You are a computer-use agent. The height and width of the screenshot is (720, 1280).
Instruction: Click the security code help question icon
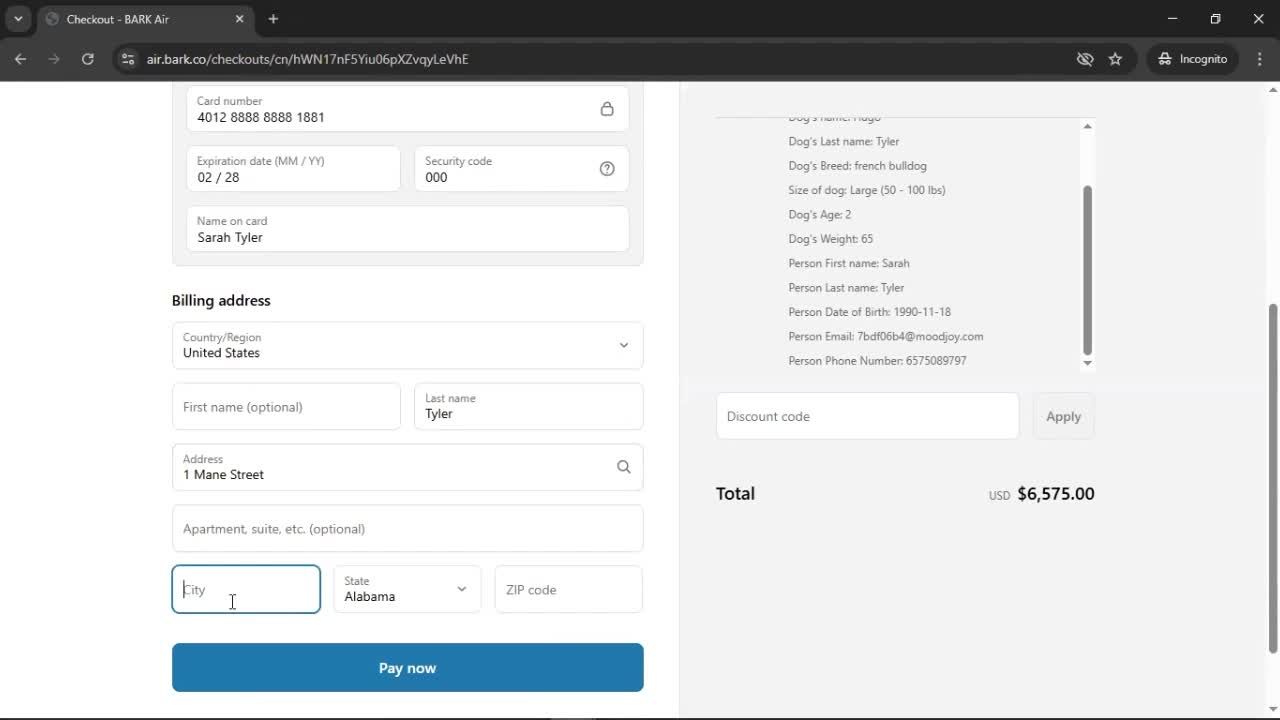[x=607, y=169]
